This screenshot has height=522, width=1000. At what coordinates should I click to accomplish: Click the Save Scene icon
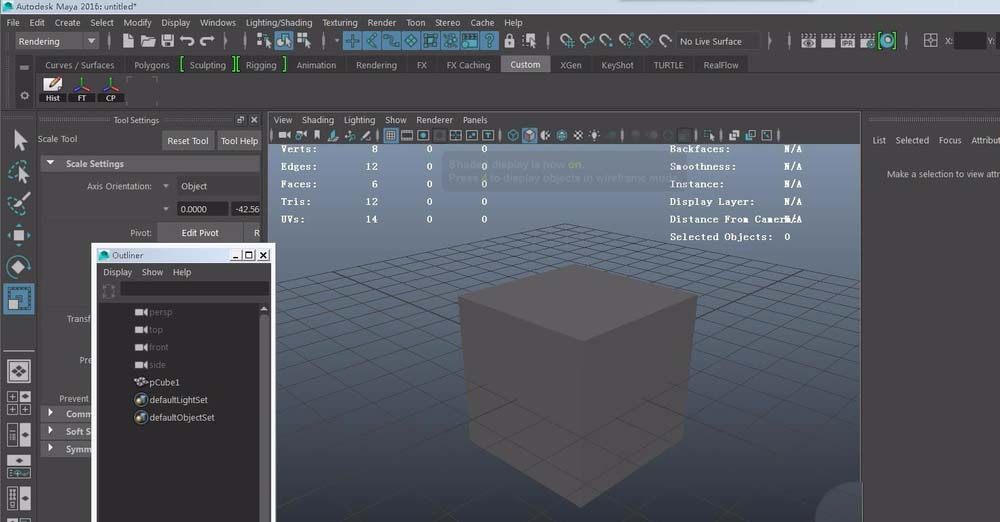click(168, 41)
